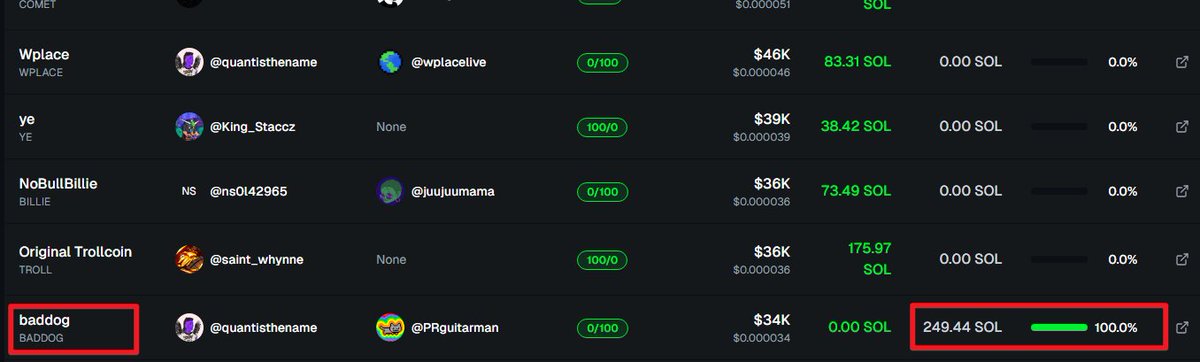Viewport: 1200px width, 362px height.
Task: Click @wplacelive globe avatar icon
Action: pyautogui.click(x=390, y=63)
